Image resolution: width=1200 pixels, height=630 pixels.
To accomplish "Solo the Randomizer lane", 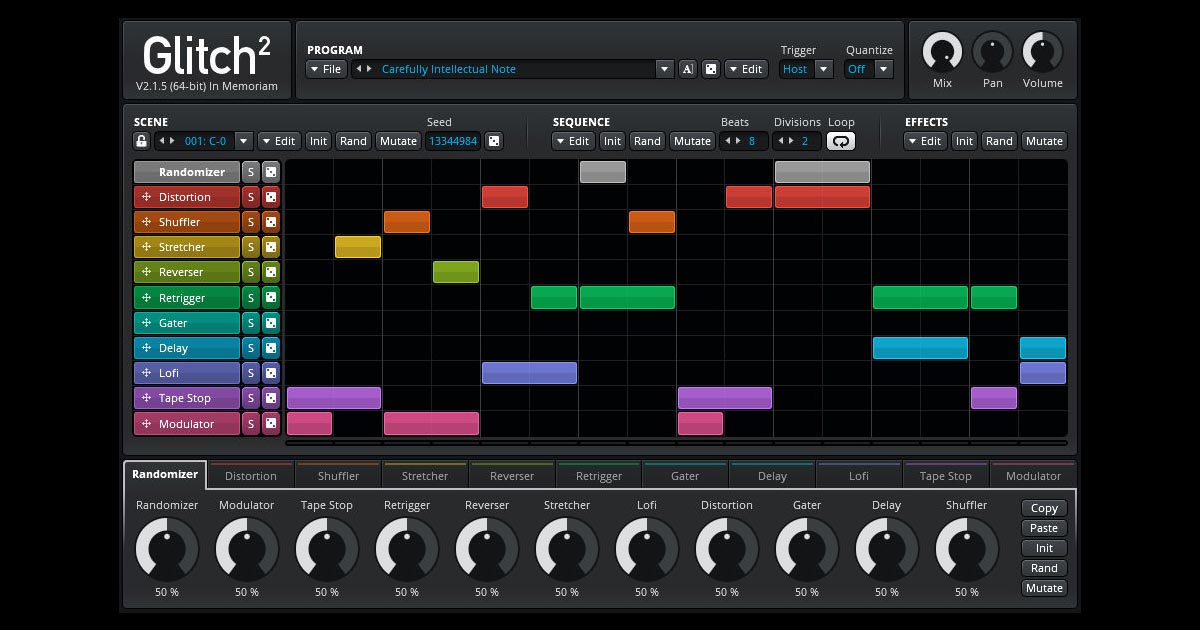I will point(251,172).
